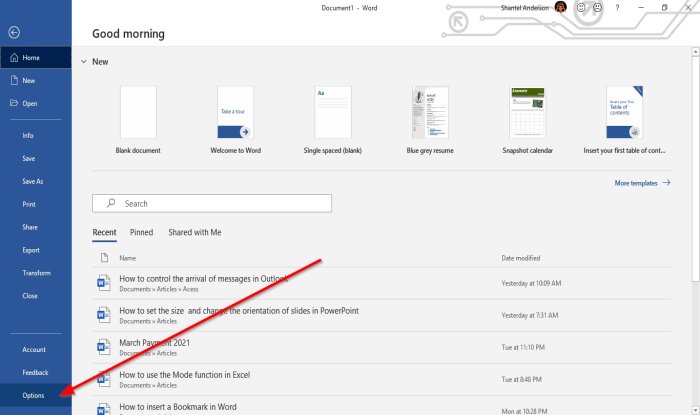Screen dimensions: 700x415
Task: Switch to the Recent tab
Action: coord(104,232)
